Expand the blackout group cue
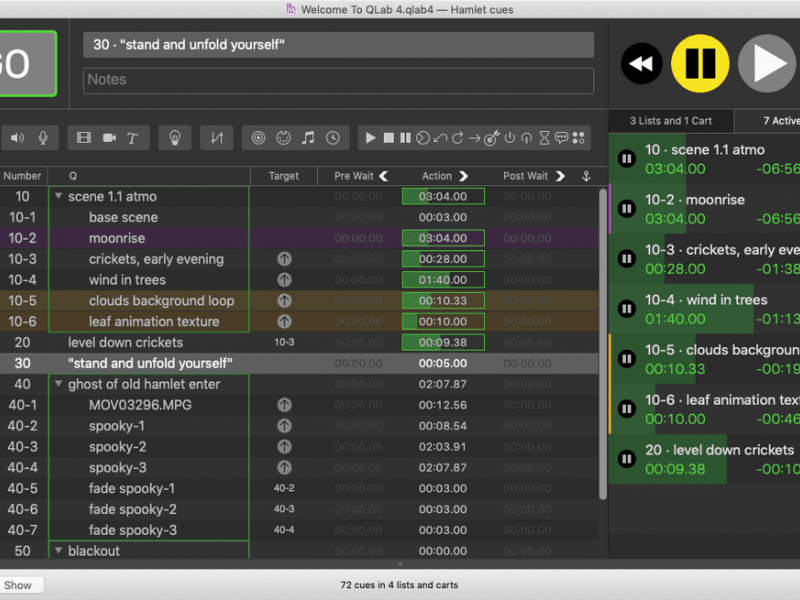This screenshot has width=800, height=600. pyautogui.click(x=58, y=551)
